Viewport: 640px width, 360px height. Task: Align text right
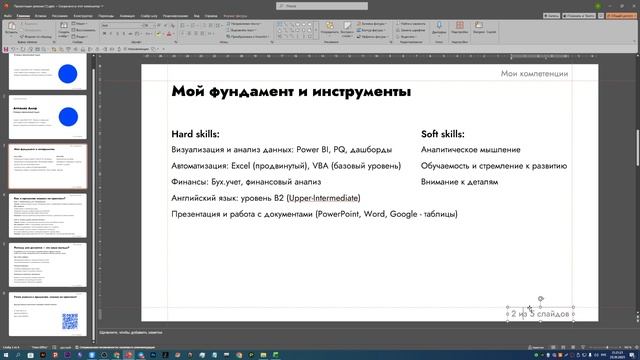(x=196, y=34)
